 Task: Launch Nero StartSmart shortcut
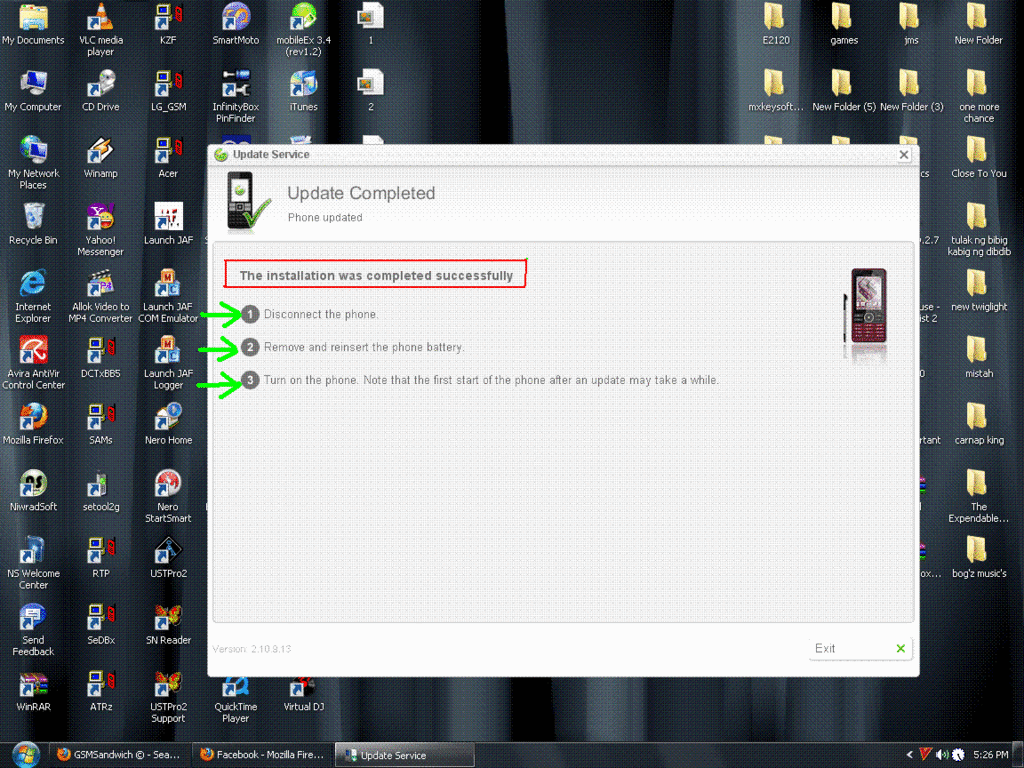point(168,496)
